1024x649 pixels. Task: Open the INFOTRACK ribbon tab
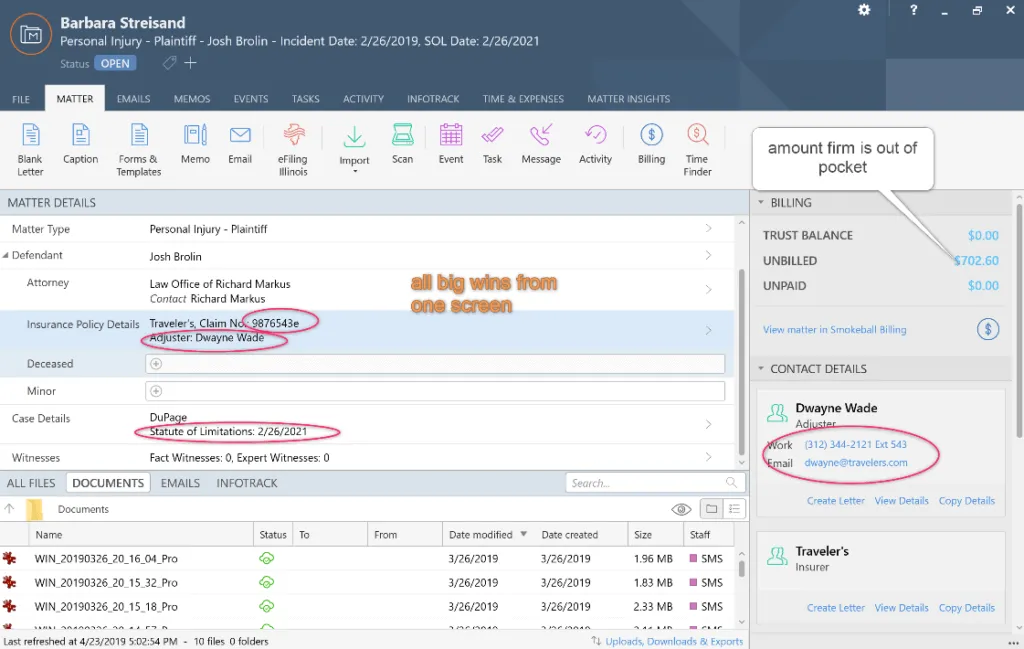pyautogui.click(x=433, y=99)
